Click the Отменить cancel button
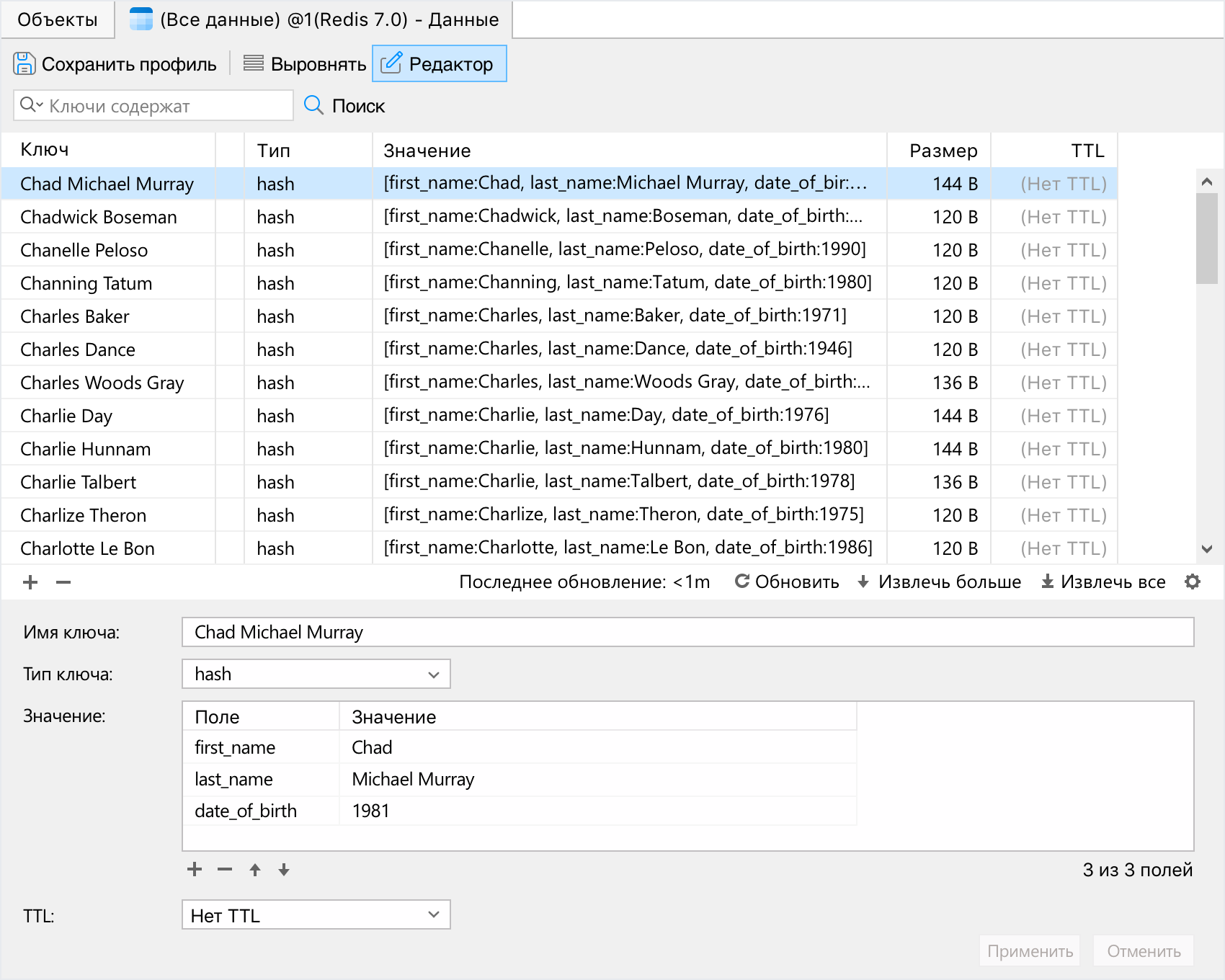The width and height of the screenshot is (1225, 980). click(x=1144, y=950)
